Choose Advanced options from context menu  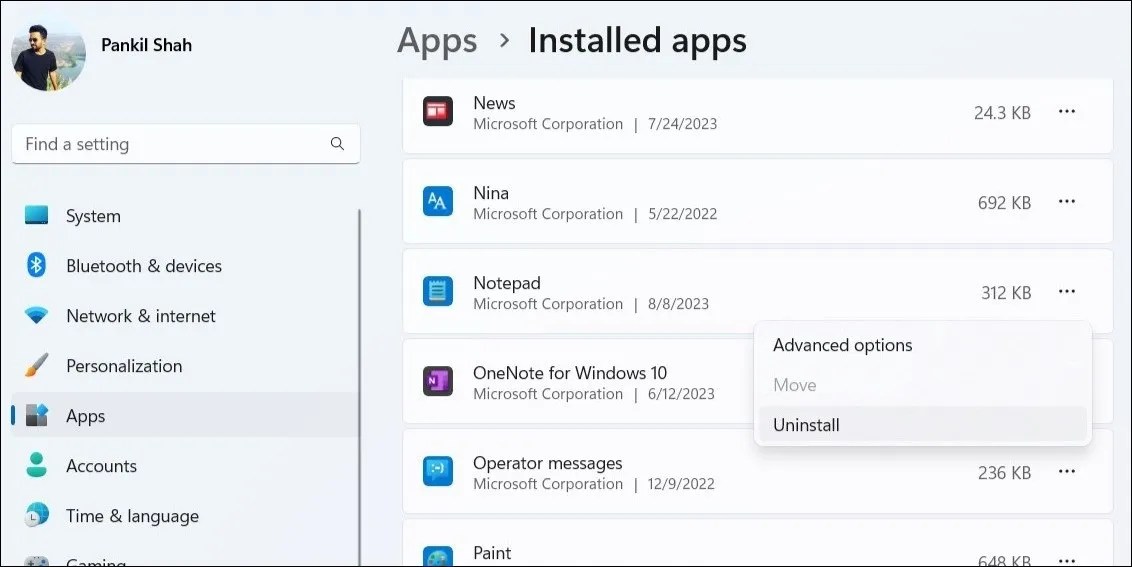pos(923,345)
